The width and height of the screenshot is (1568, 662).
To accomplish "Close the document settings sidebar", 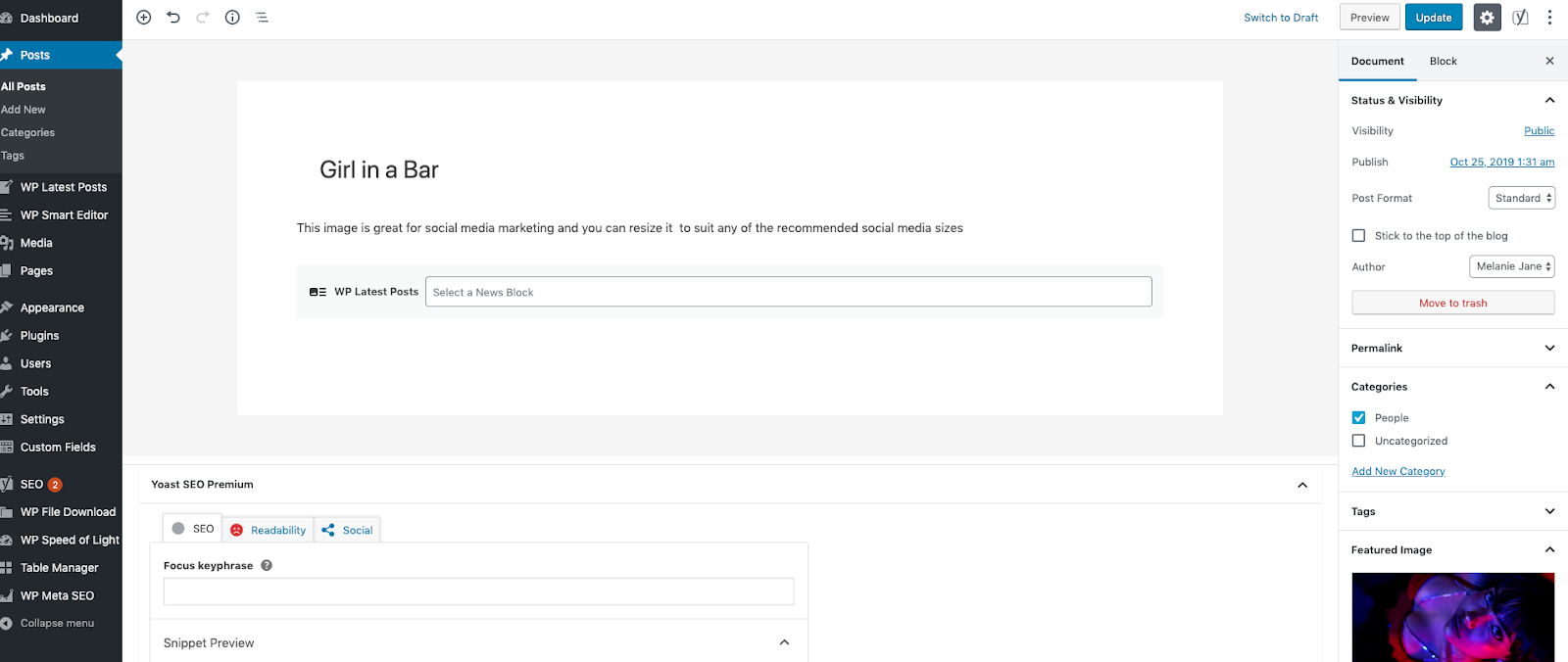I will pyautogui.click(x=1549, y=61).
